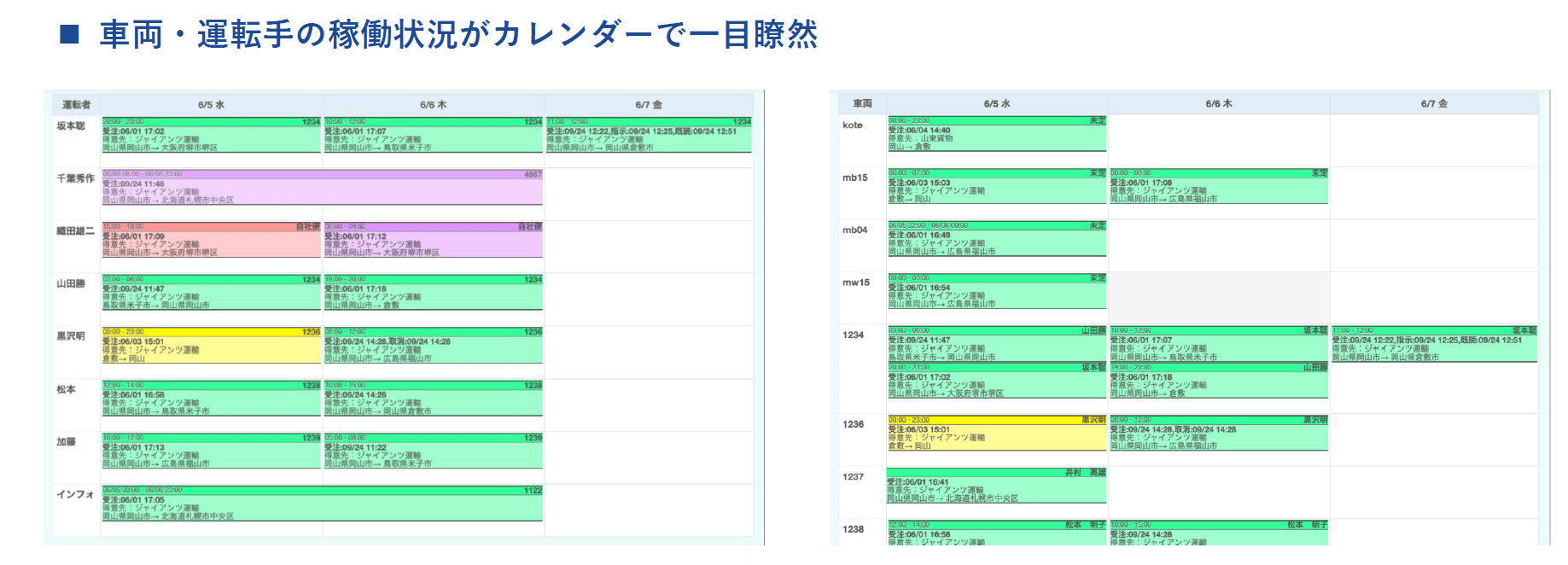Open 織田雄二's purple 6/6 自社便 order

coord(433,241)
